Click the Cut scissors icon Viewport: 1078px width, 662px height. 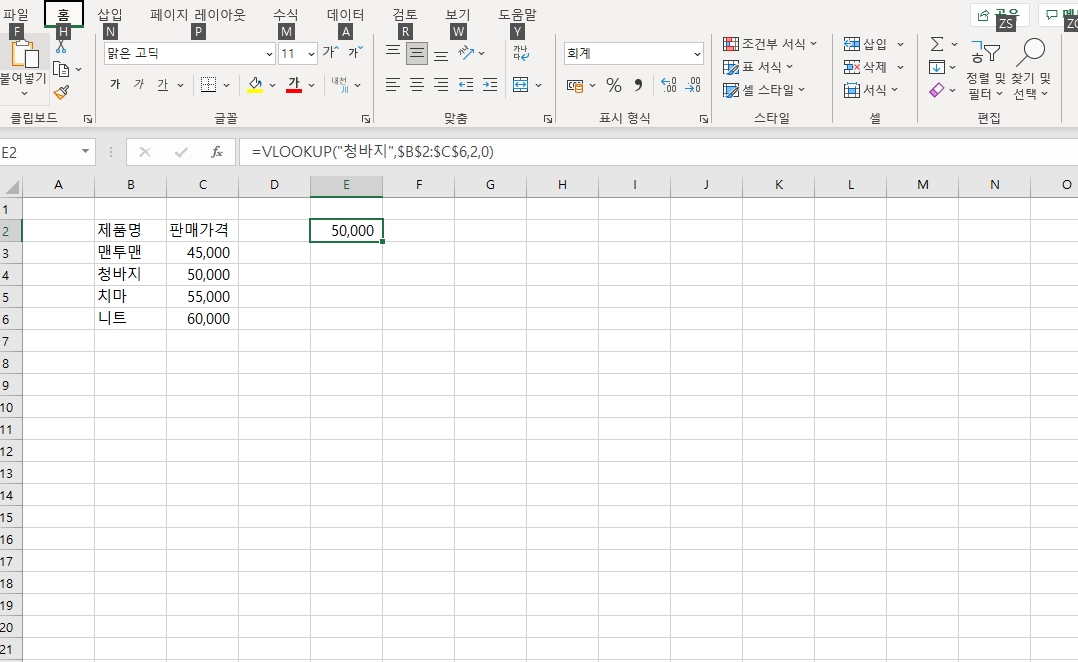tap(61, 47)
